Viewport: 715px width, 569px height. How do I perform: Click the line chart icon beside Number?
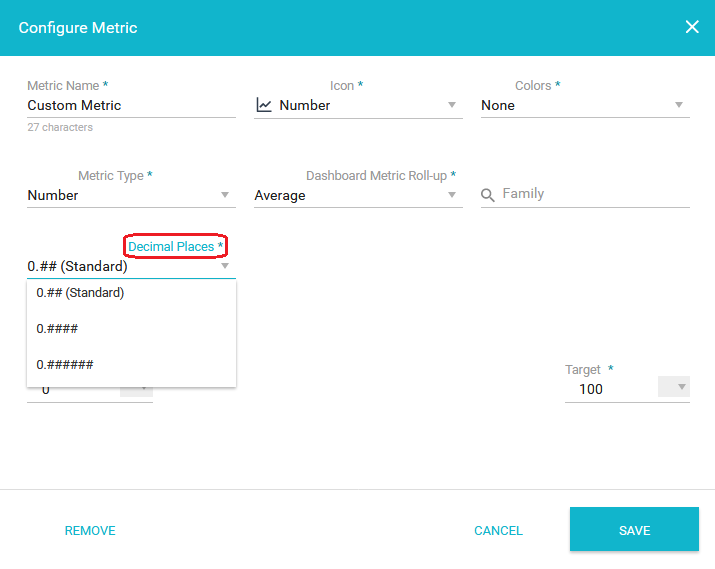pos(264,105)
